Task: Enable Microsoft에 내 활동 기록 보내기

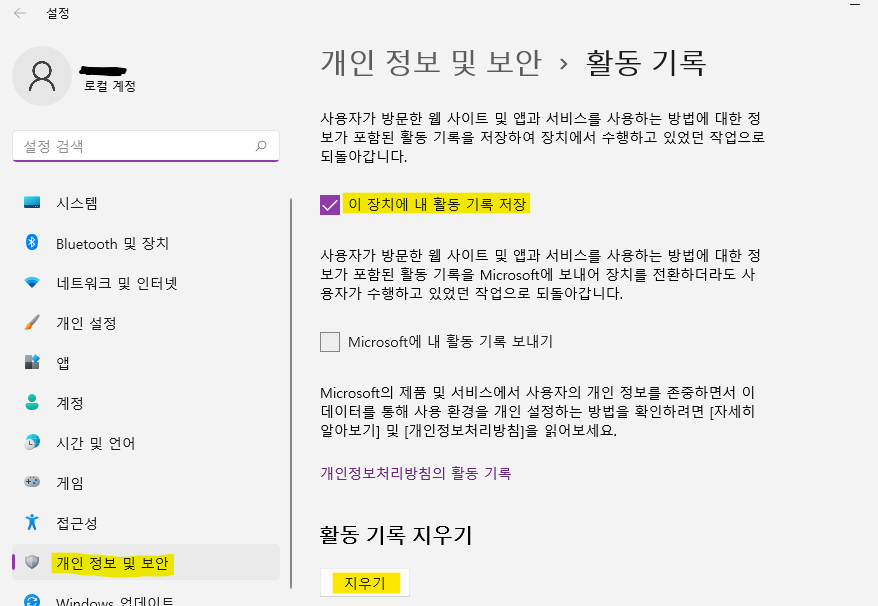Action: coord(329,341)
